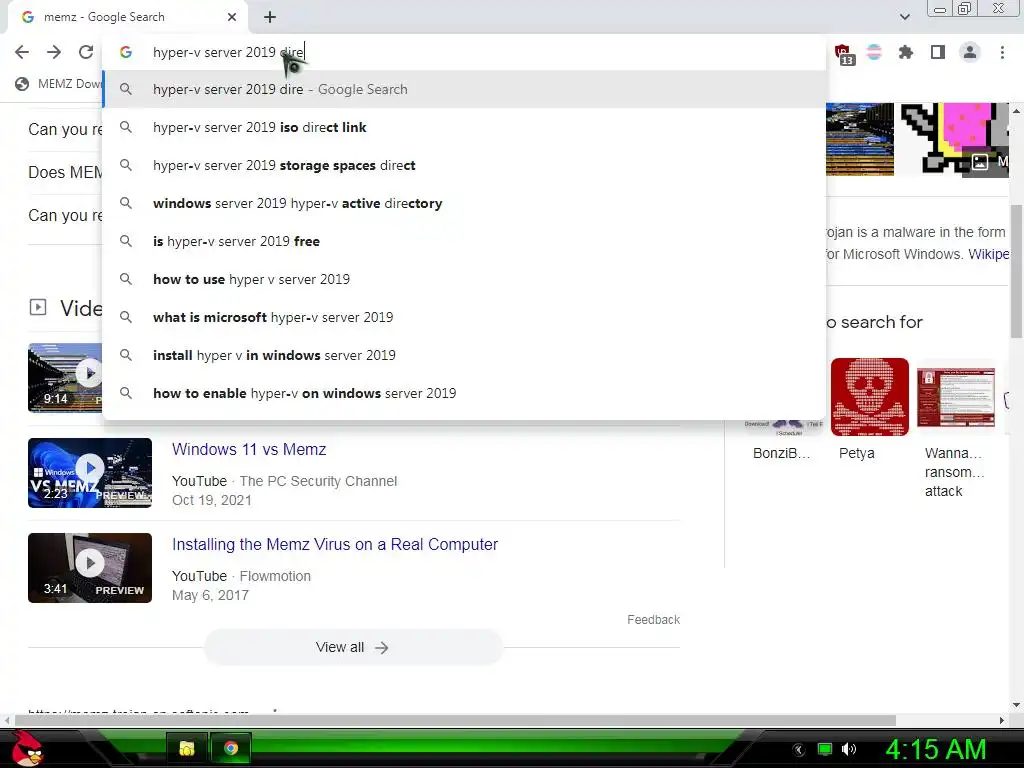Open 'Installing the Memz Virus on a Real Computer'
This screenshot has height=768, width=1024.
click(x=334, y=544)
